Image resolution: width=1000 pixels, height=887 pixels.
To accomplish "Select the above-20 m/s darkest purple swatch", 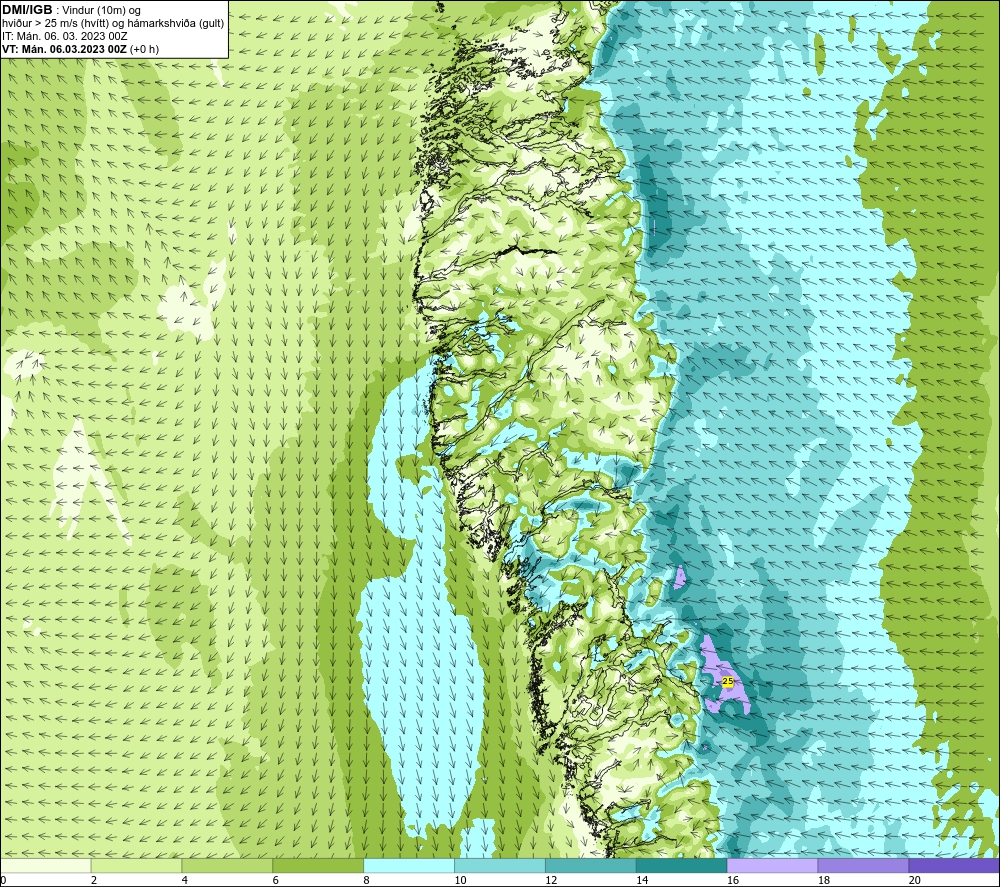I will coord(954,865).
